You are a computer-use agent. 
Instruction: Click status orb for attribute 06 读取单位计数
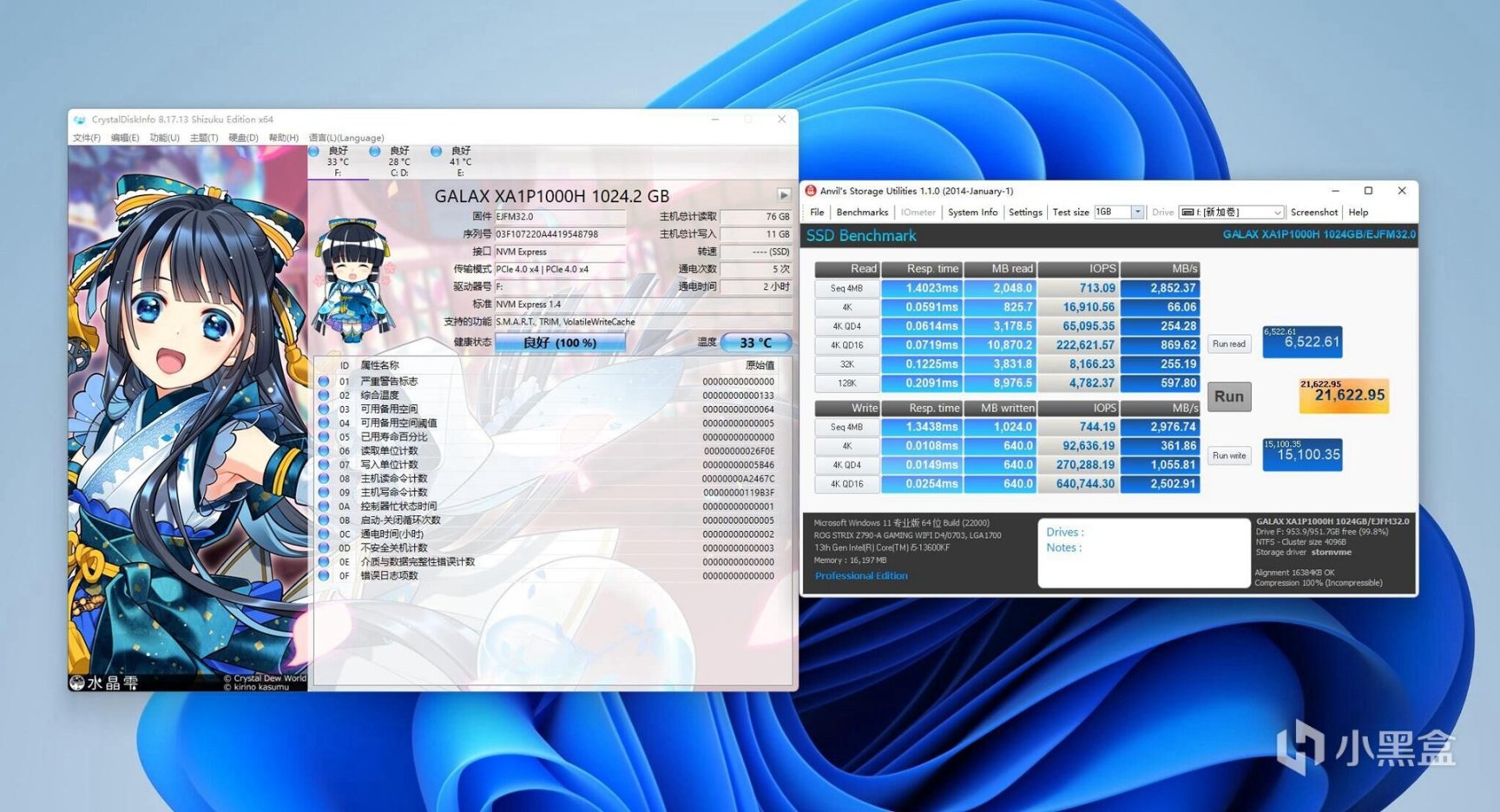(x=324, y=451)
